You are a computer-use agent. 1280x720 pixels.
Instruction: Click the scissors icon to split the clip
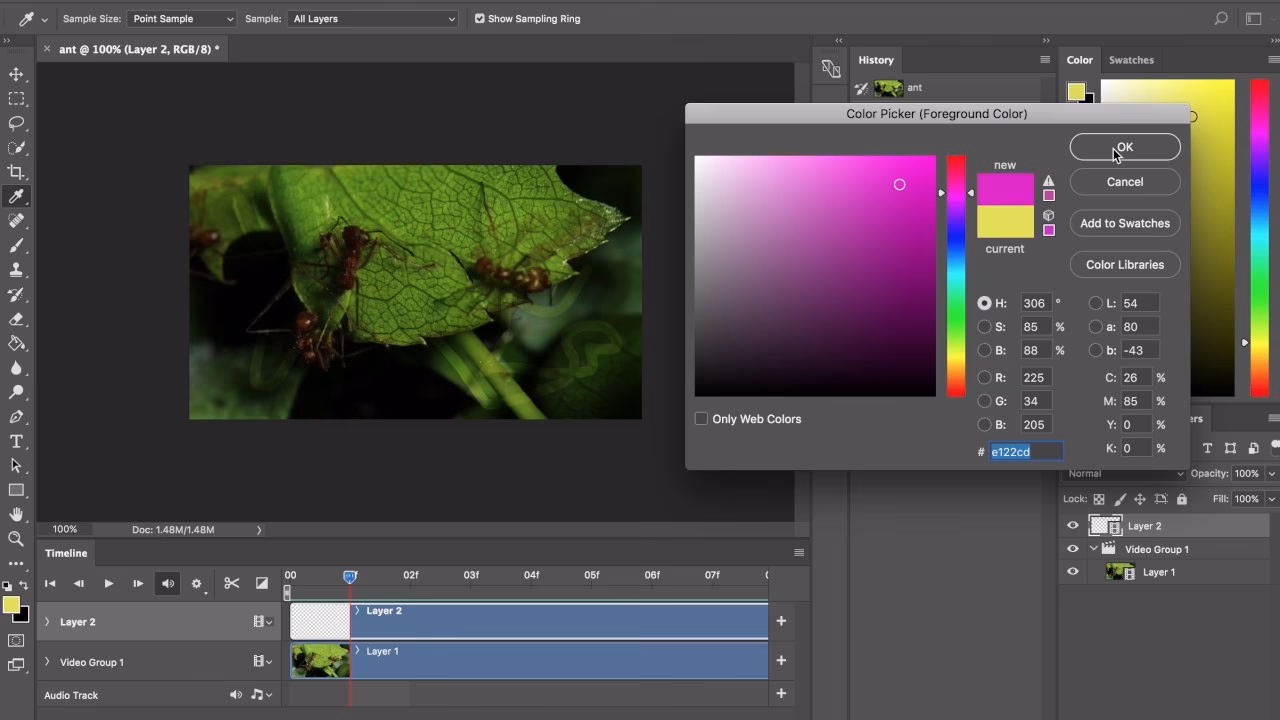click(x=231, y=582)
